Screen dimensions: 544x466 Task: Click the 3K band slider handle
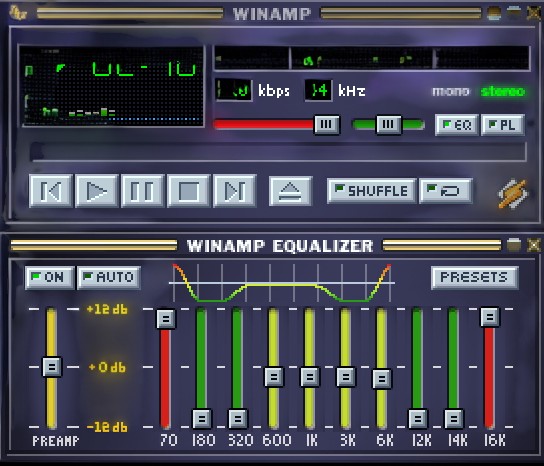pyautogui.click(x=346, y=377)
